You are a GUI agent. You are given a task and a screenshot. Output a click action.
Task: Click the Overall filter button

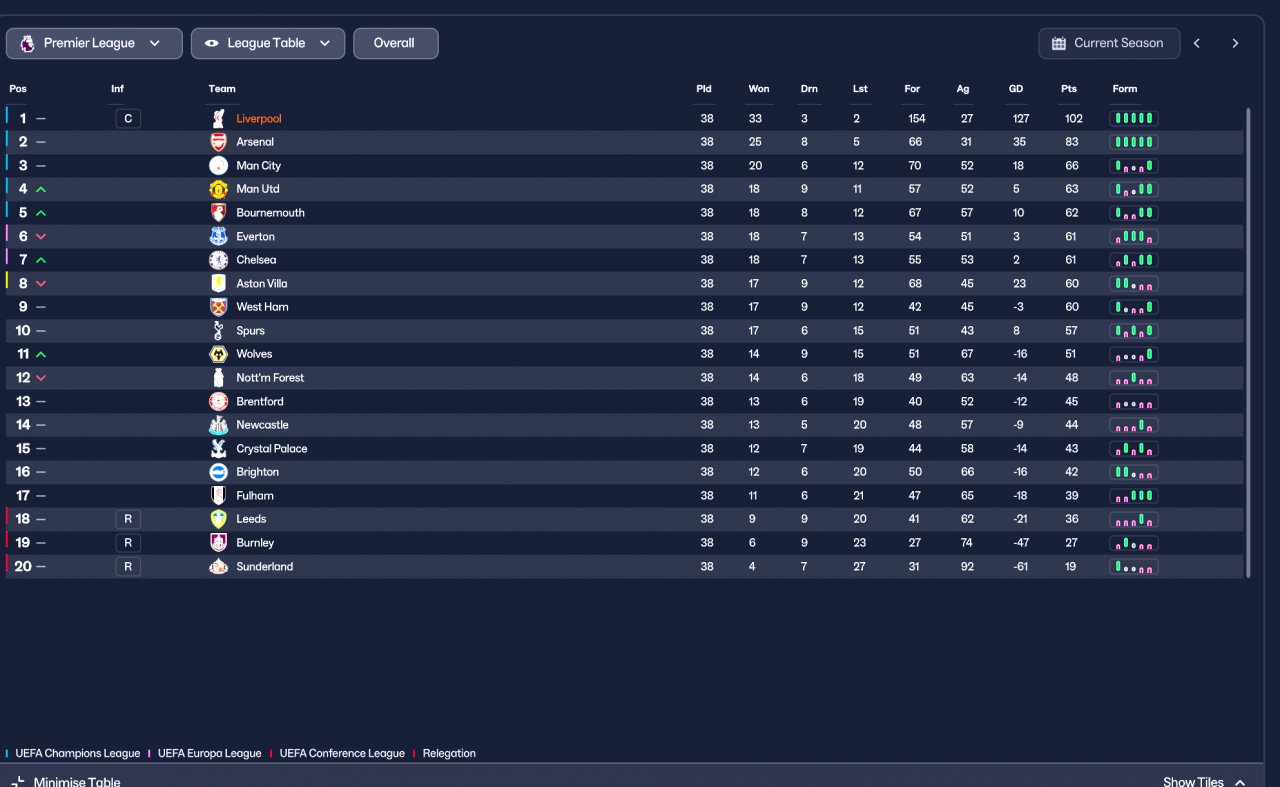pos(395,43)
